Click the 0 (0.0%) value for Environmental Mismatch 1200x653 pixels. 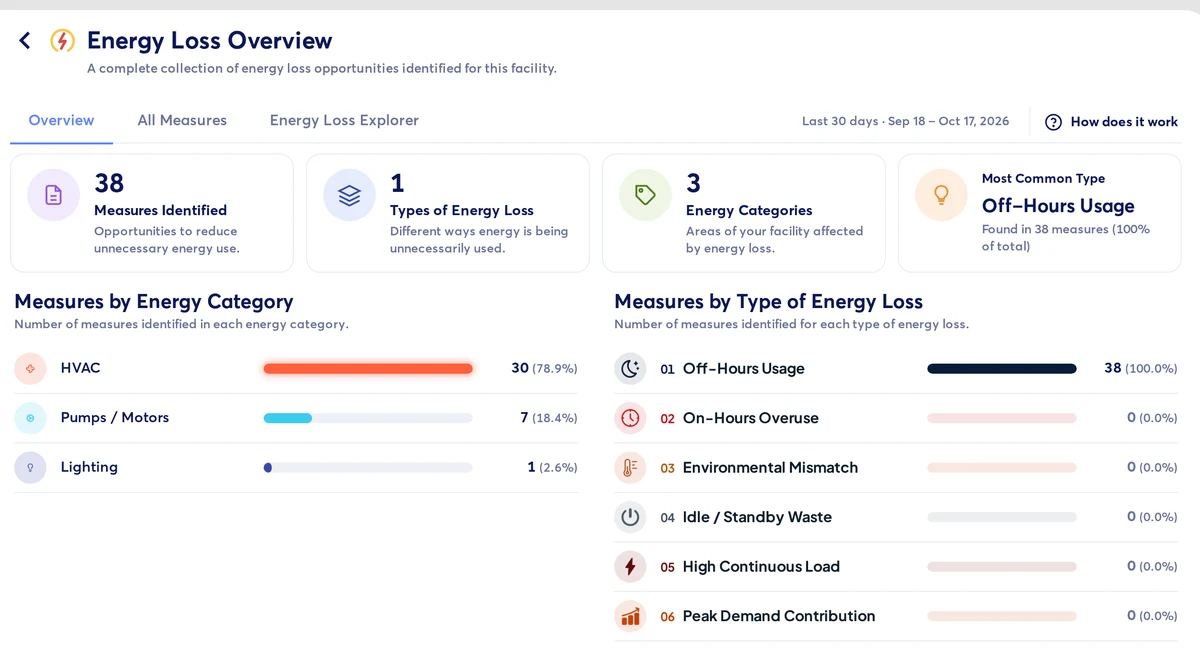click(x=1152, y=467)
